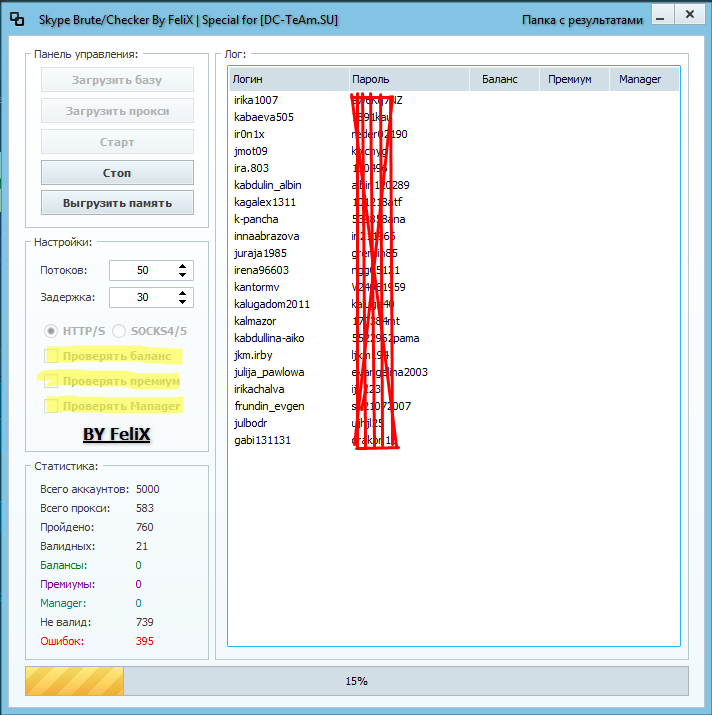The image size is (712, 715).
Task: Sort by the Логин column header
Action: tap(289, 79)
